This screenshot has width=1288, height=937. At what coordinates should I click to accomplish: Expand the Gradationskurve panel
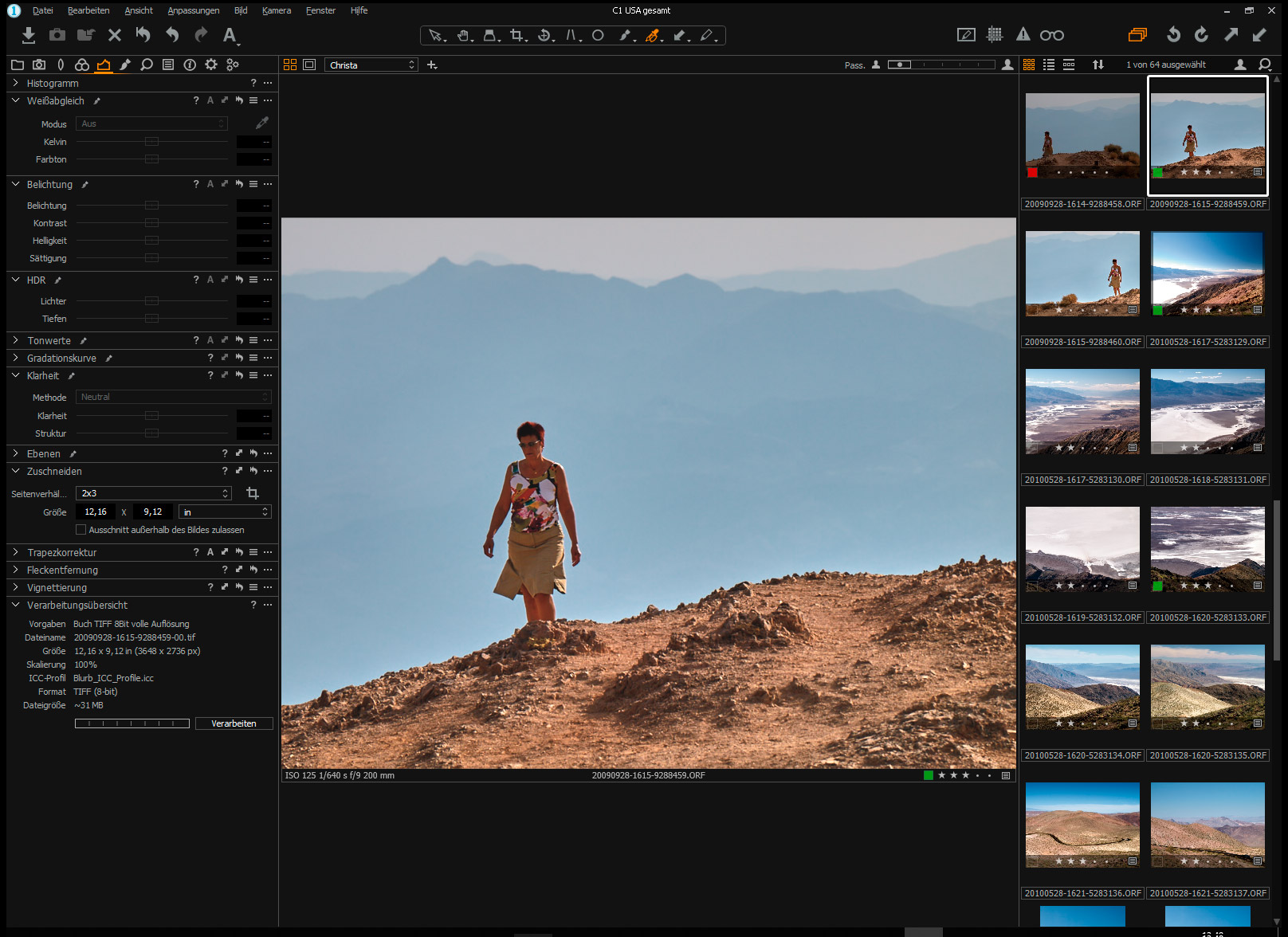pyautogui.click(x=15, y=358)
